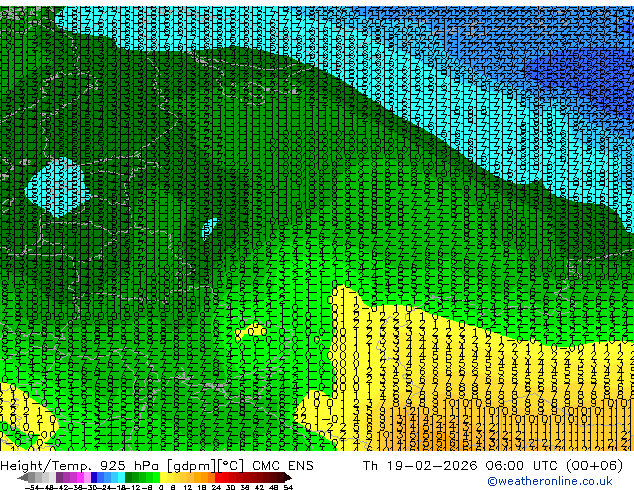Select the dark purple -42 legend swatch
This screenshot has height=490, width=634.
59,477
